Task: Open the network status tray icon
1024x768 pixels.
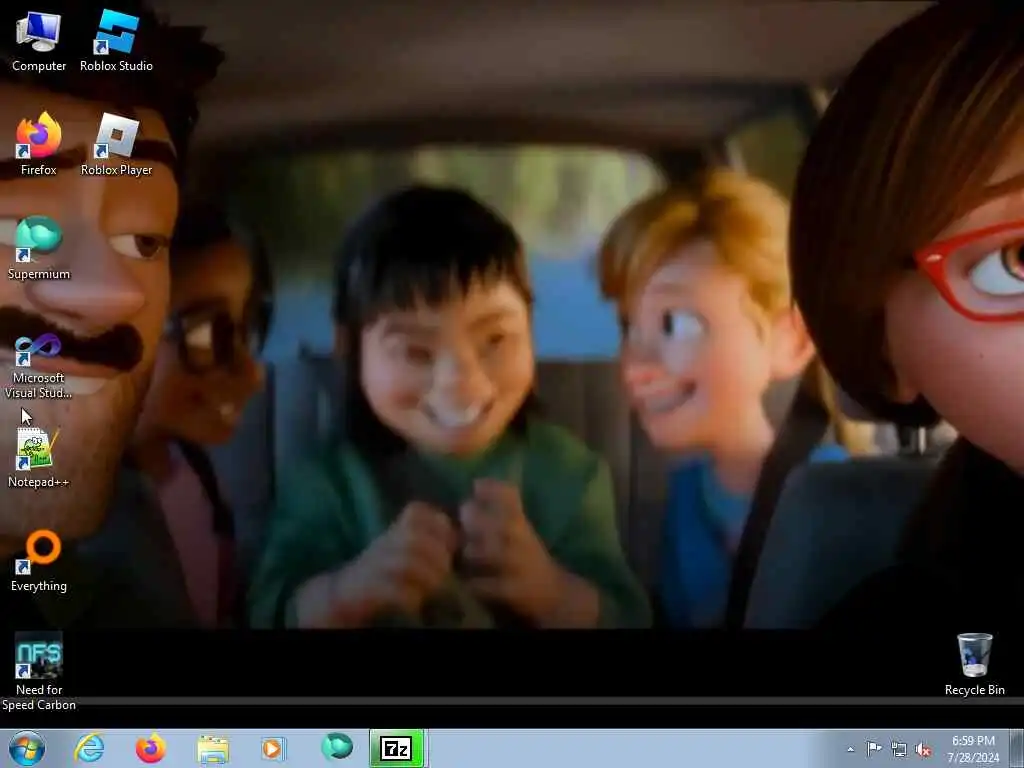Action: pyautogui.click(x=899, y=749)
